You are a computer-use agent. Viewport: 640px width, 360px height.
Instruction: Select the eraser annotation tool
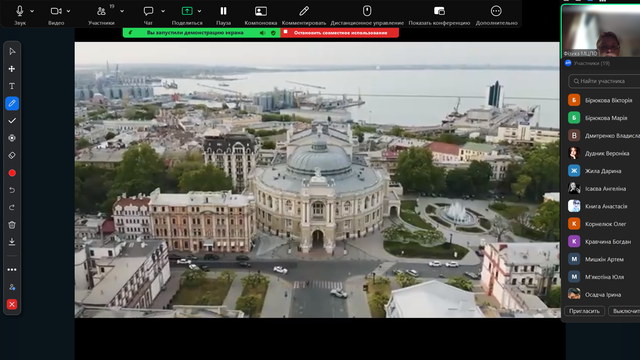[12, 156]
